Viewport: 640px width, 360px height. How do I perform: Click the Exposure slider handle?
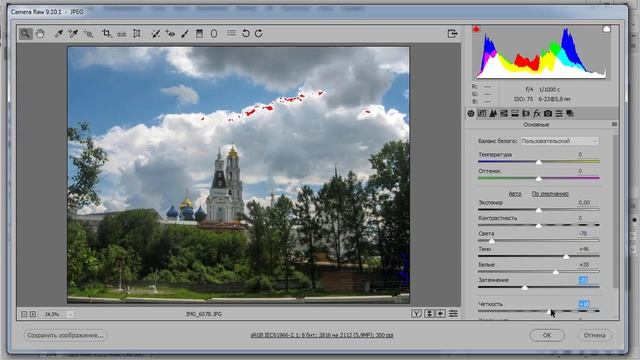pos(539,210)
